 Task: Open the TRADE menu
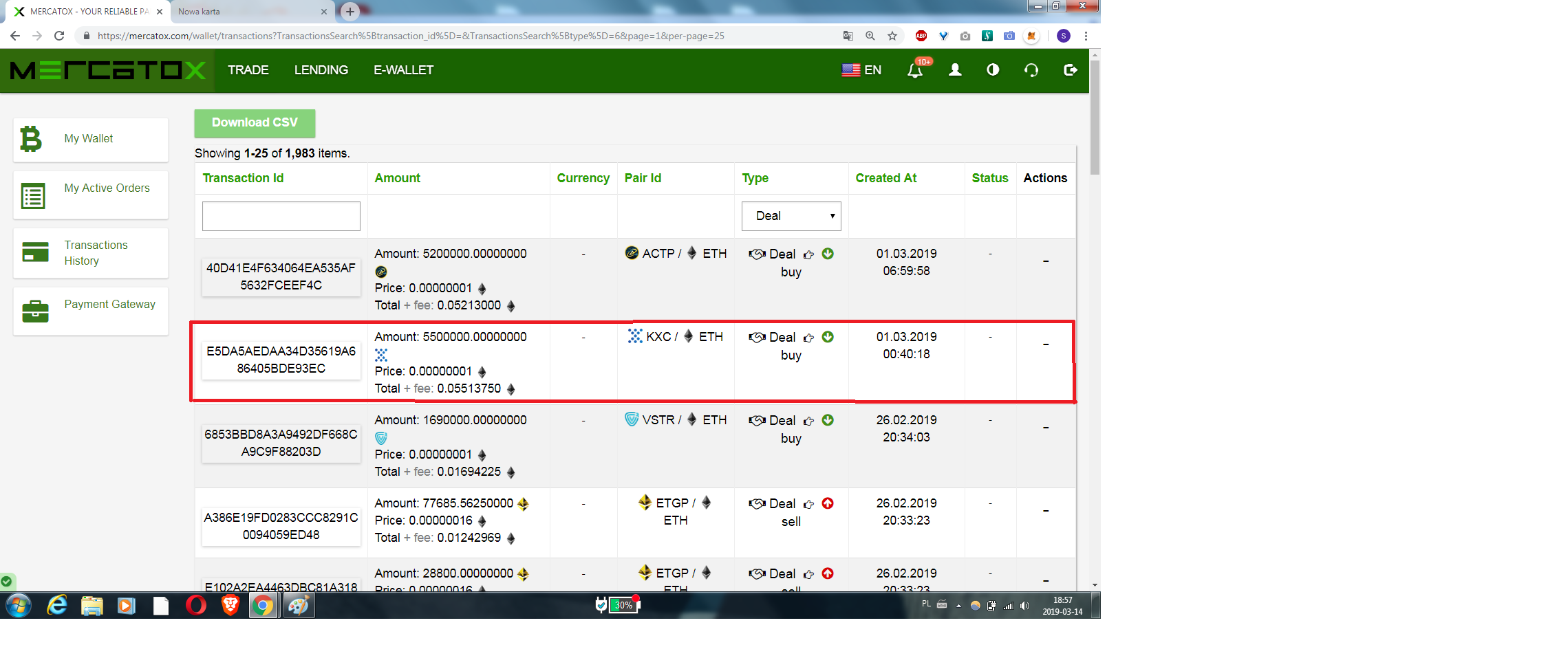click(x=248, y=70)
